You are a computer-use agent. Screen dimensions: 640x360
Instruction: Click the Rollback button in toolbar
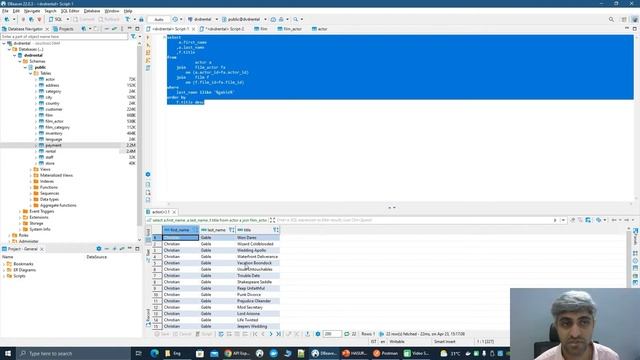tap(109, 19)
